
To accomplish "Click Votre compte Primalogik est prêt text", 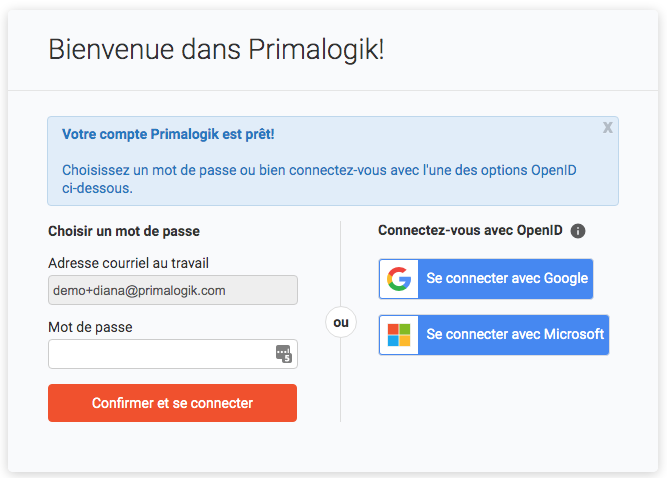I will coord(168,134).
